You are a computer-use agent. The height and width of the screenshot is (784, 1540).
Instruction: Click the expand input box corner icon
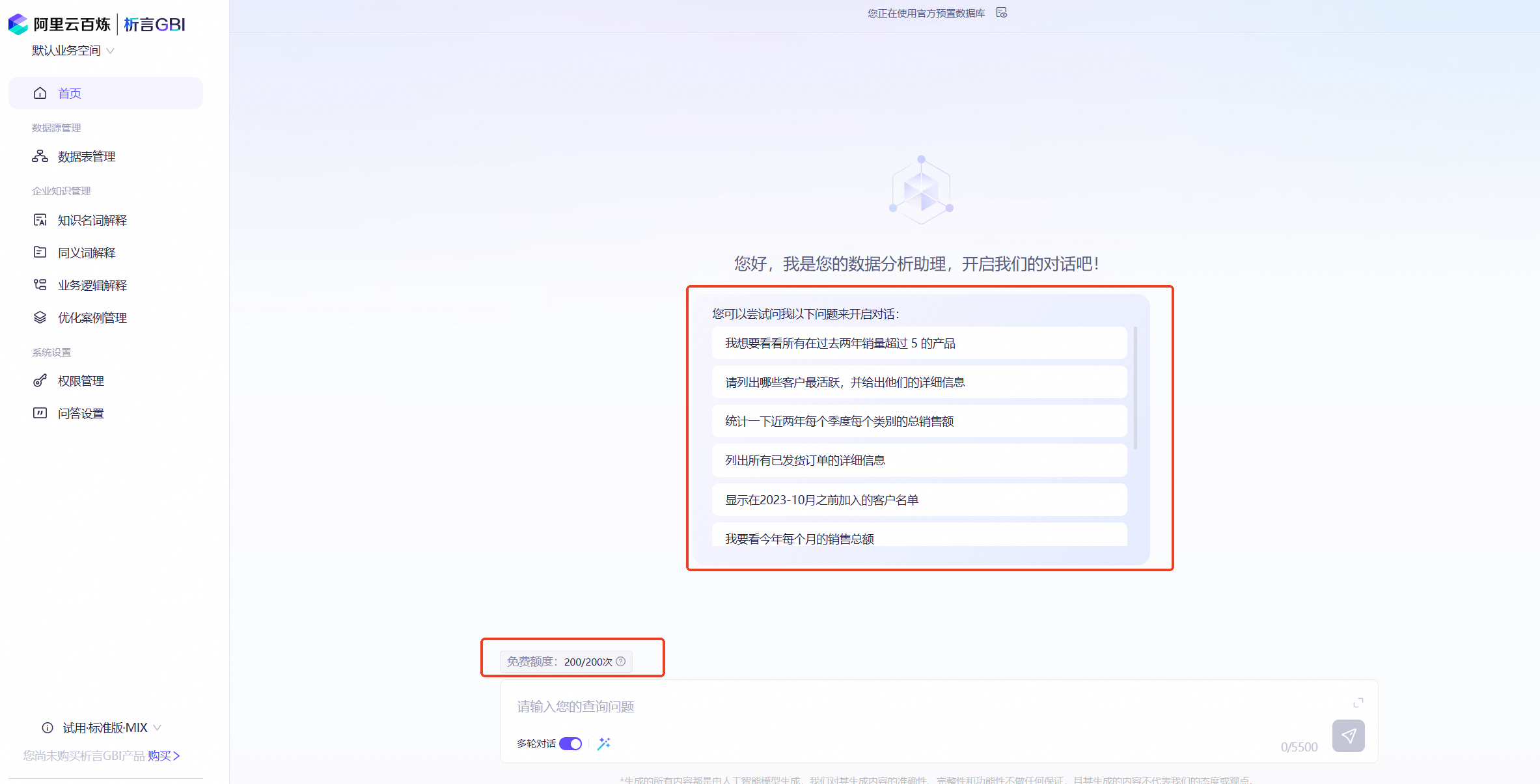(x=1358, y=703)
